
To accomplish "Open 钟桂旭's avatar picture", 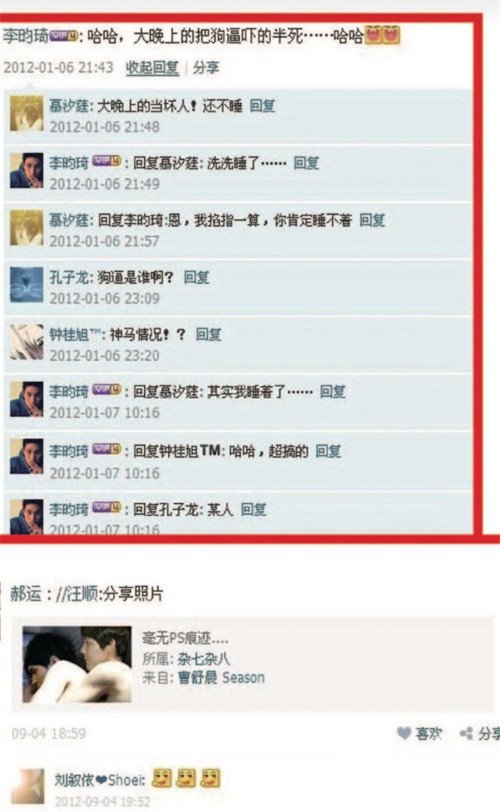I will [x=26, y=342].
